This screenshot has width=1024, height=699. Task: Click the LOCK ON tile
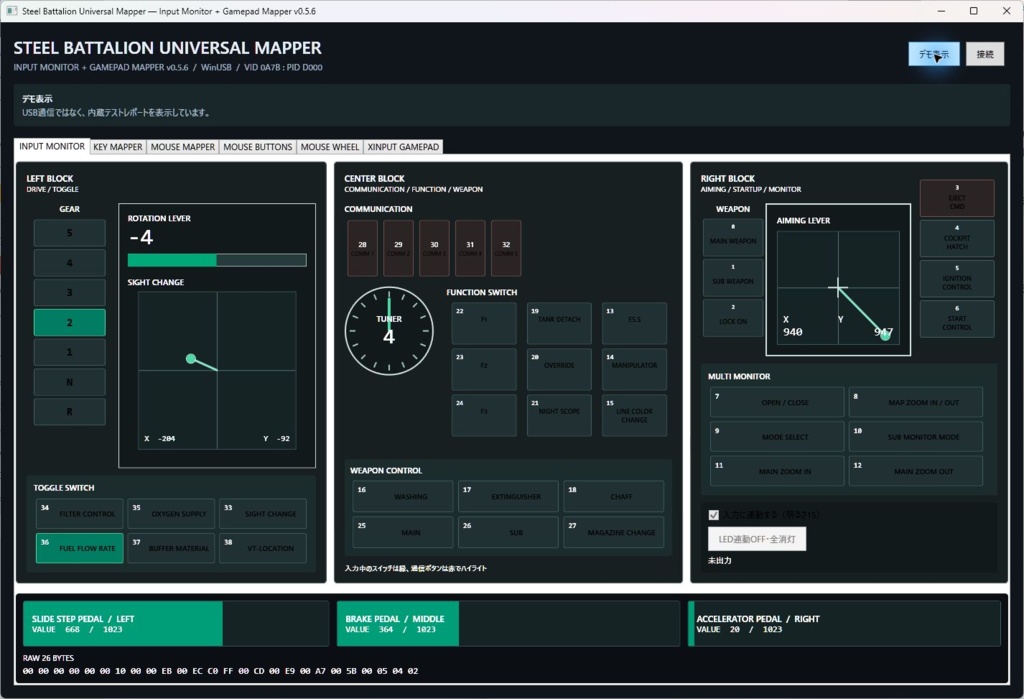click(733, 318)
